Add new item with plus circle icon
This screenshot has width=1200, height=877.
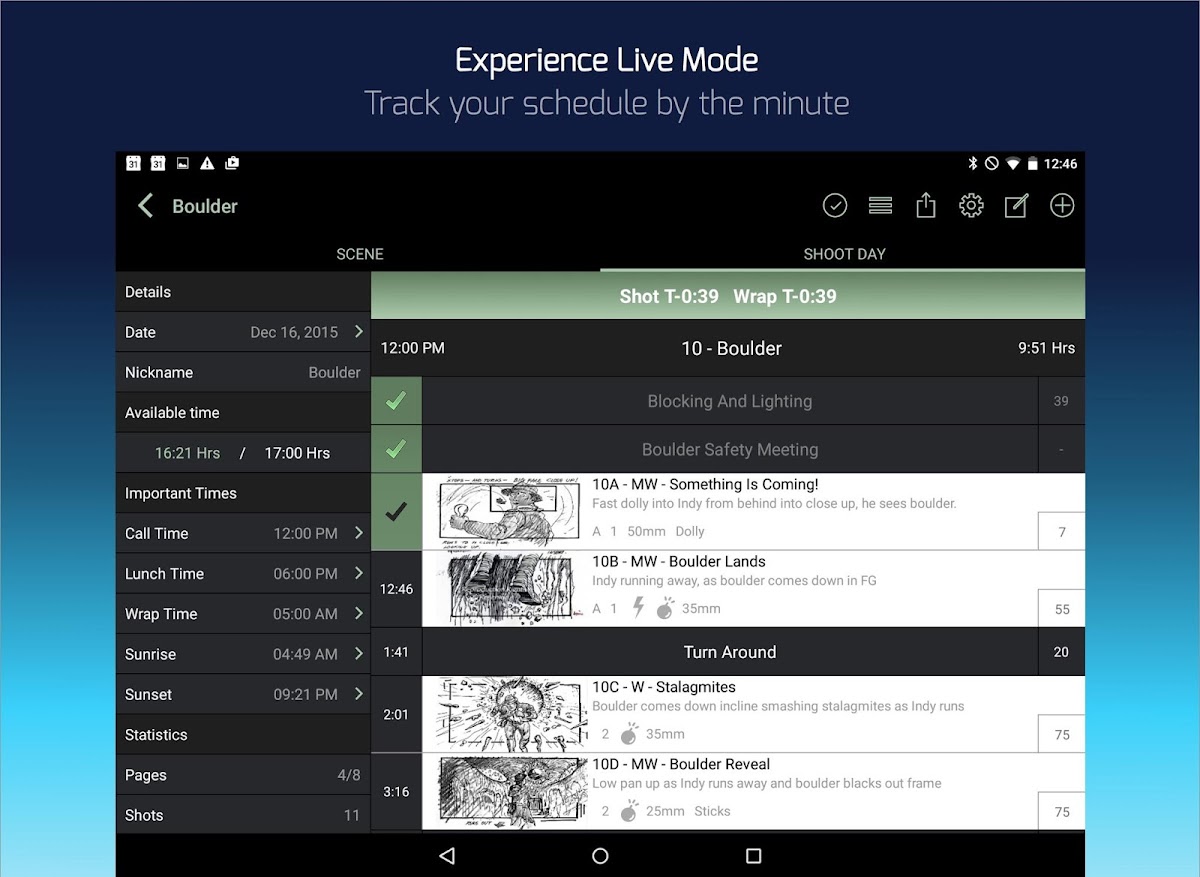(1062, 206)
